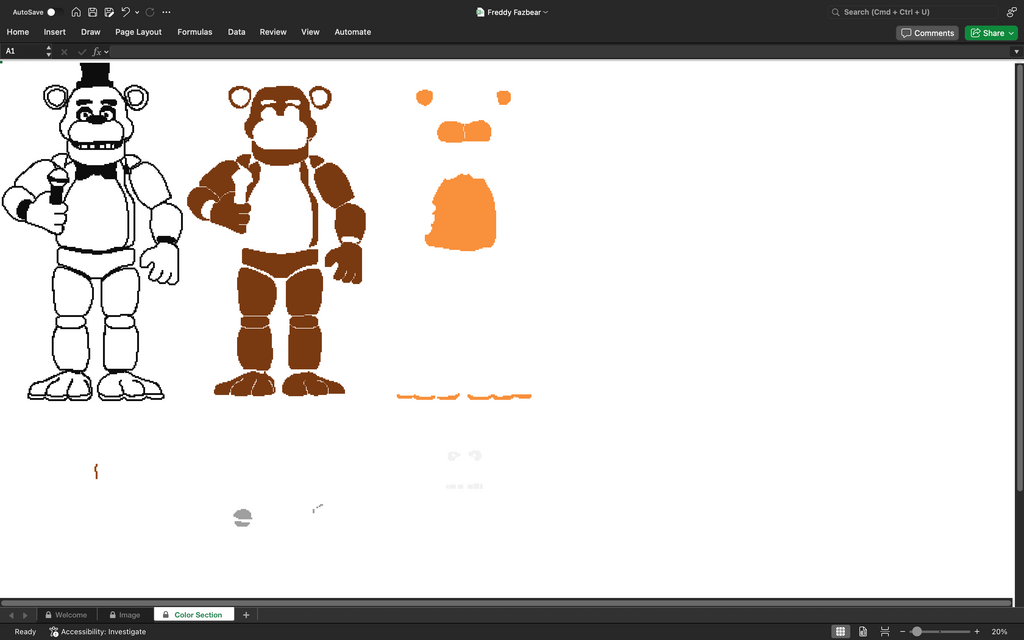Click the formula bar cancel X icon
Viewport: 1024px width, 640px height.
[64, 52]
